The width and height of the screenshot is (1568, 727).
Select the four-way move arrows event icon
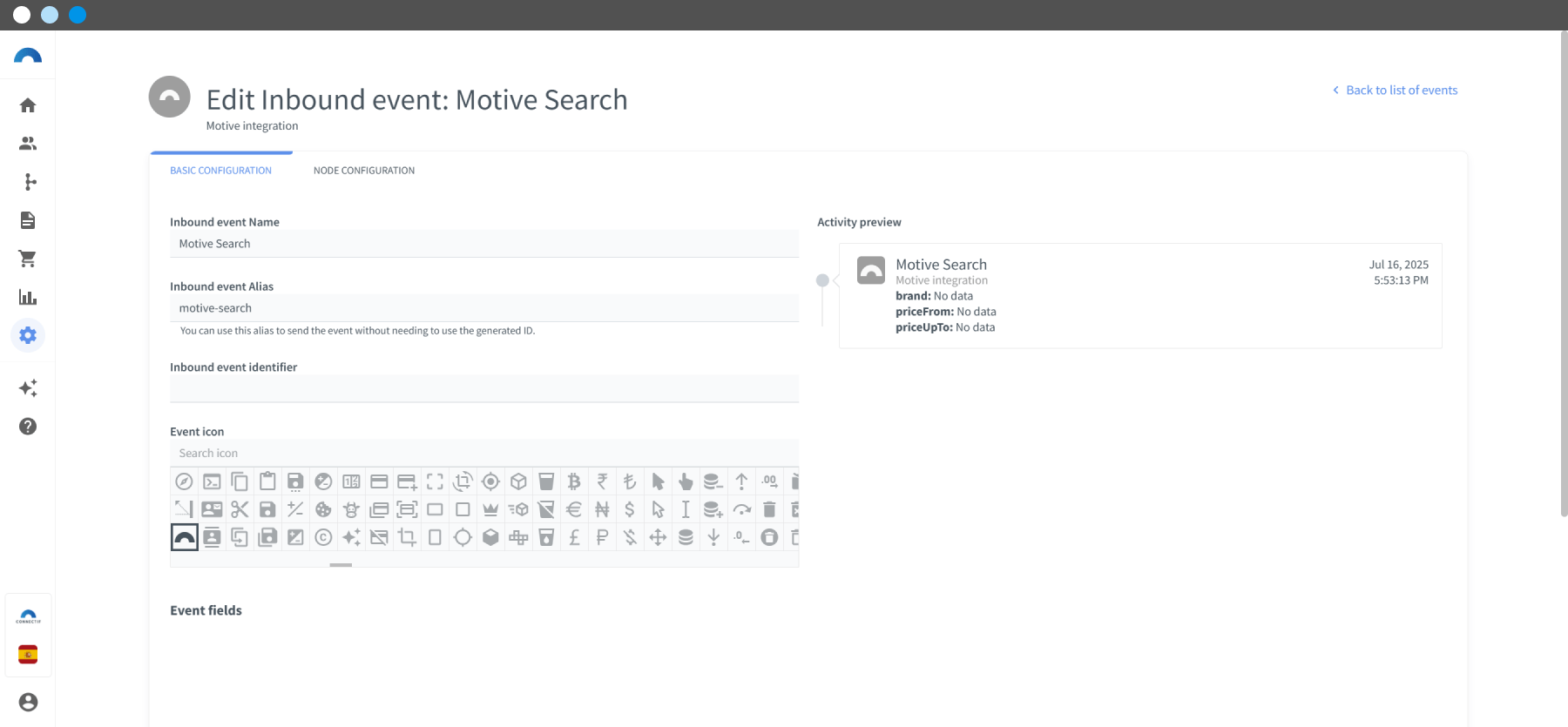658,537
